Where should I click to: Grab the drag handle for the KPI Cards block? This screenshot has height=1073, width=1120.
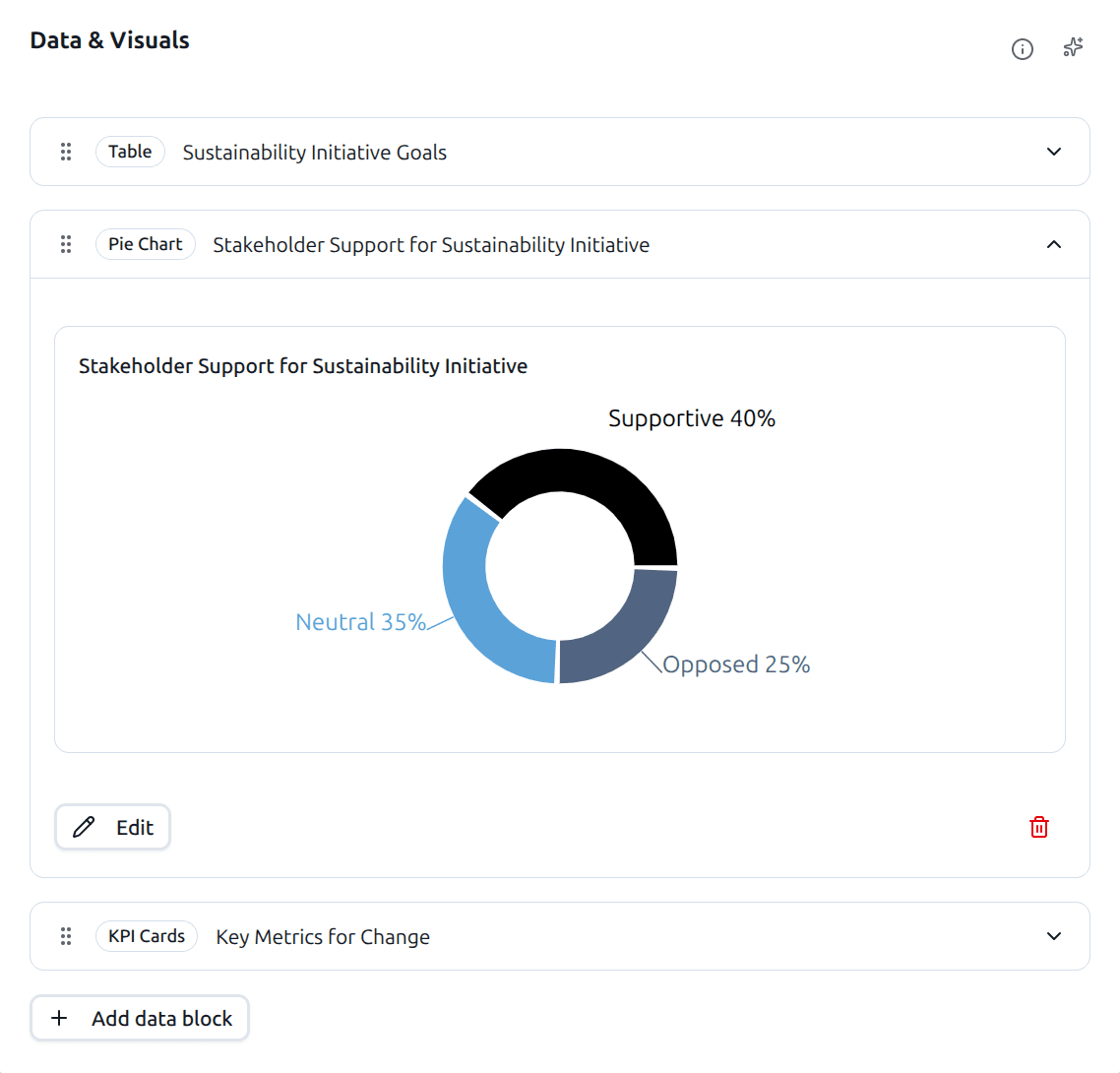tap(66, 936)
